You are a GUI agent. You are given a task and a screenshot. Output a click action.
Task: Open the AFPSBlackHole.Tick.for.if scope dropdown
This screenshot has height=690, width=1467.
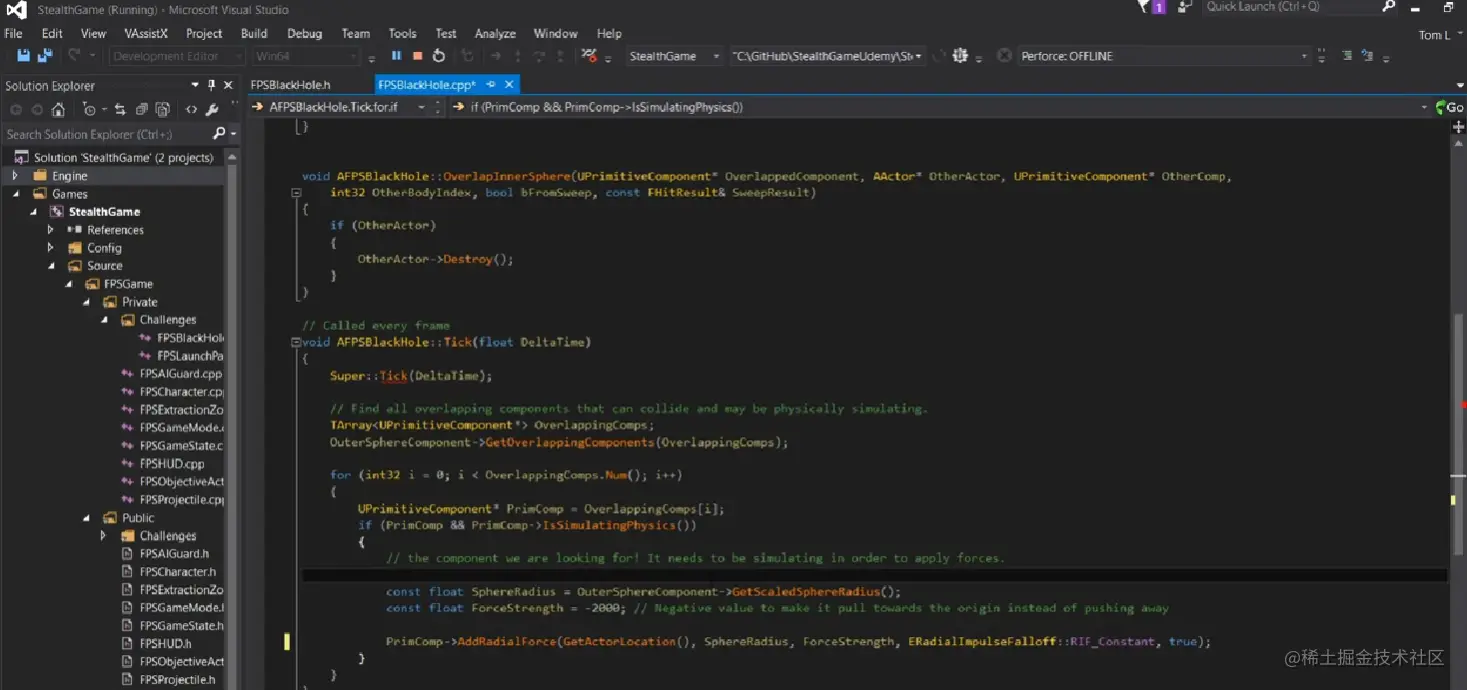[x=421, y=107]
